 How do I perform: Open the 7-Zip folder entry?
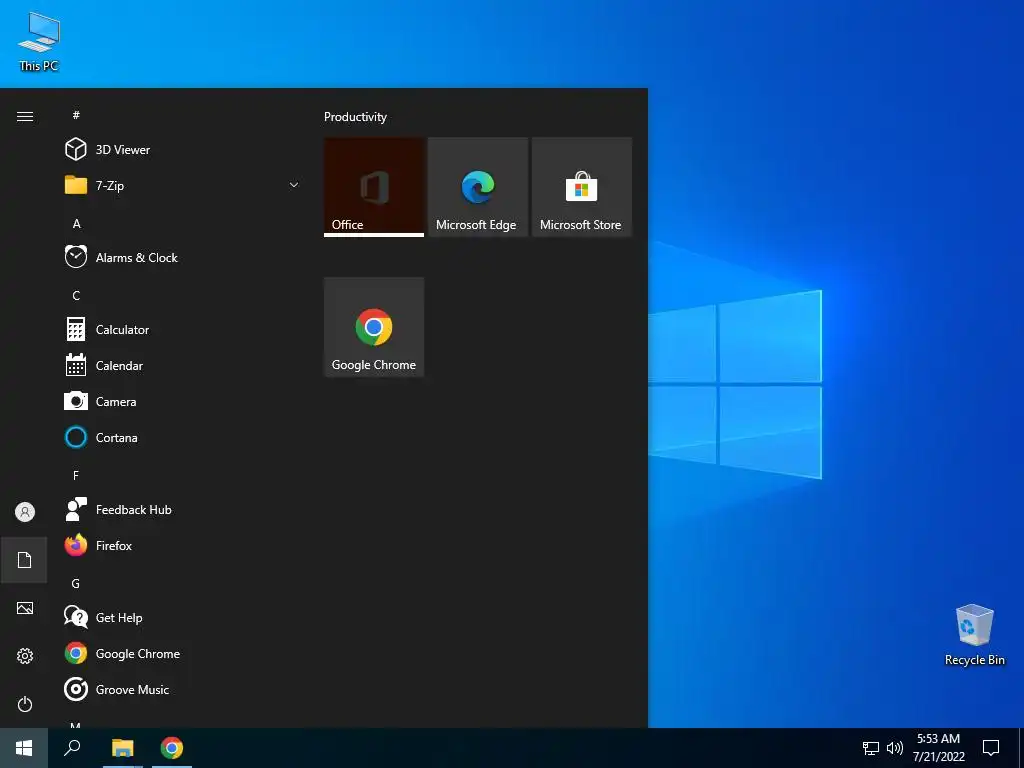pos(182,185)
